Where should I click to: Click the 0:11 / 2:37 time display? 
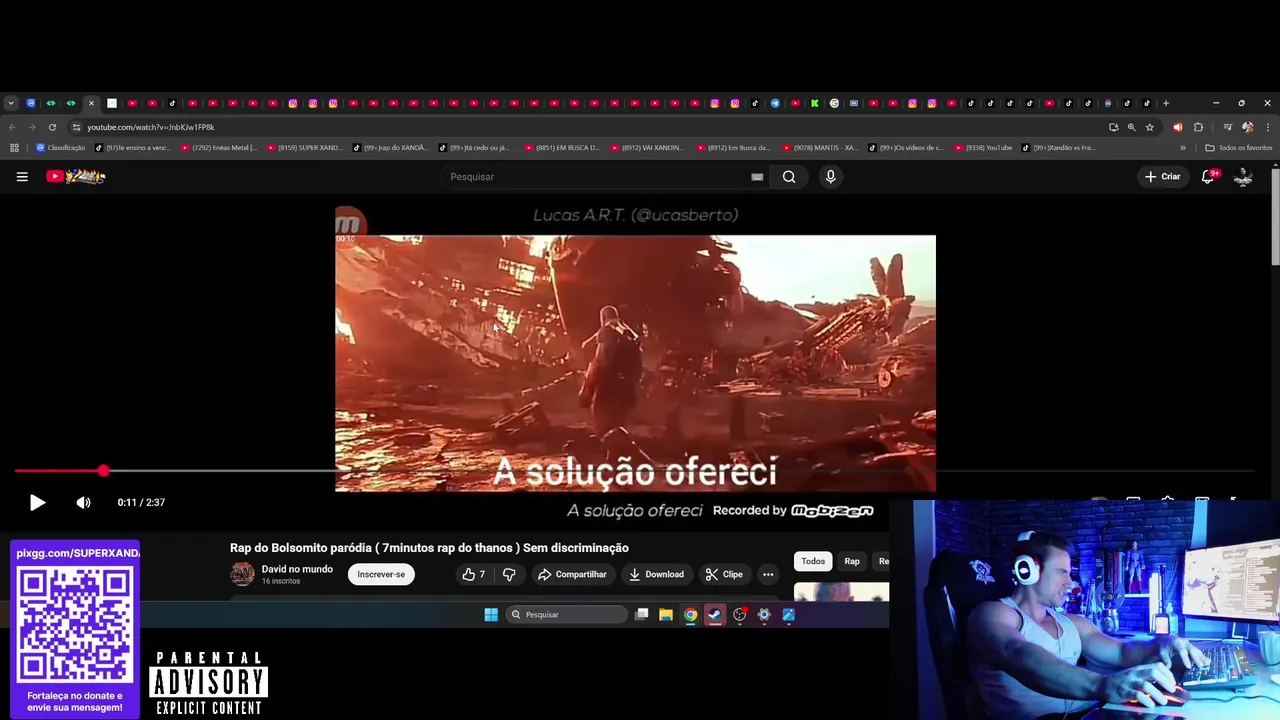point(141,503)
